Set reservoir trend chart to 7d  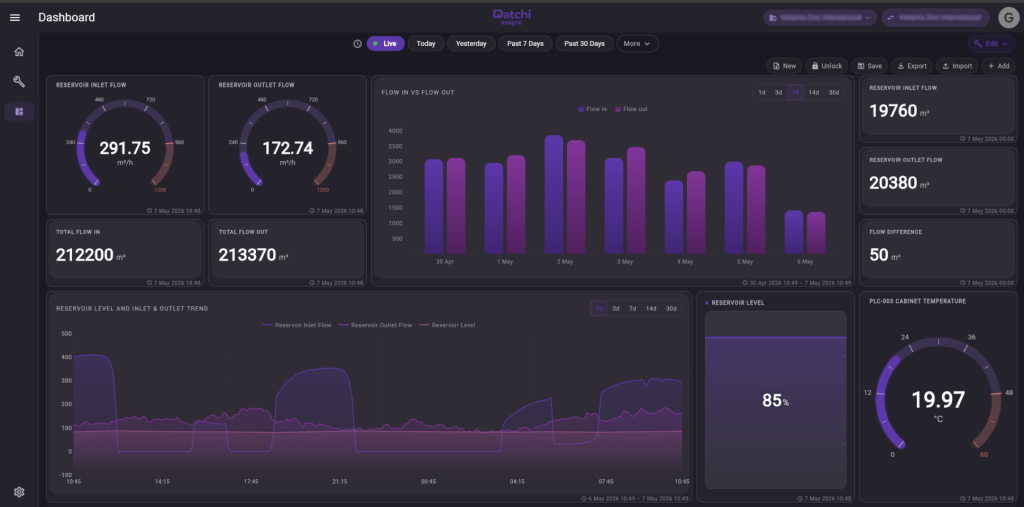(633, 308)
